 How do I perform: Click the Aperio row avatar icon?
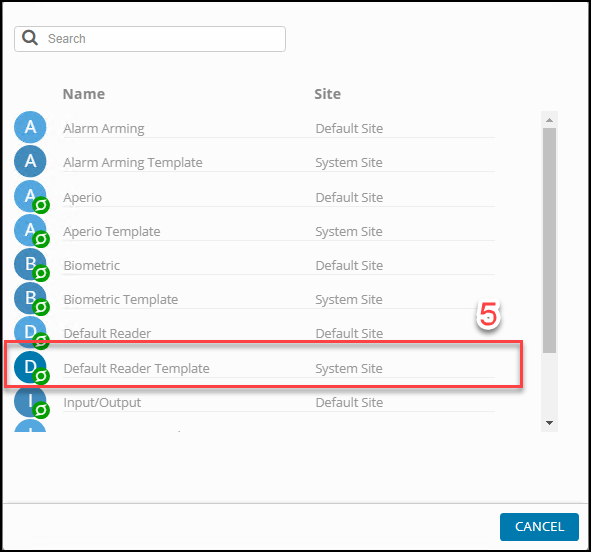tap(30, 196)
